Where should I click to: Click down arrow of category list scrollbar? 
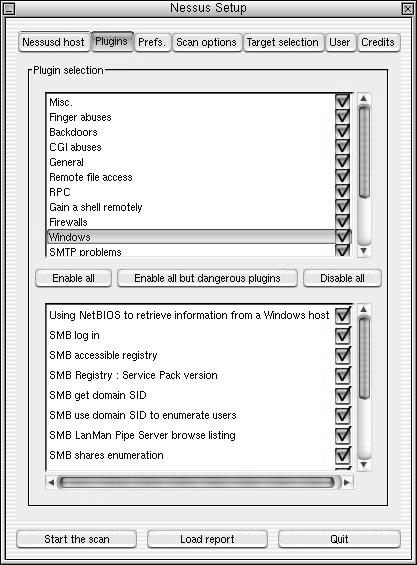tap(363, 250)
